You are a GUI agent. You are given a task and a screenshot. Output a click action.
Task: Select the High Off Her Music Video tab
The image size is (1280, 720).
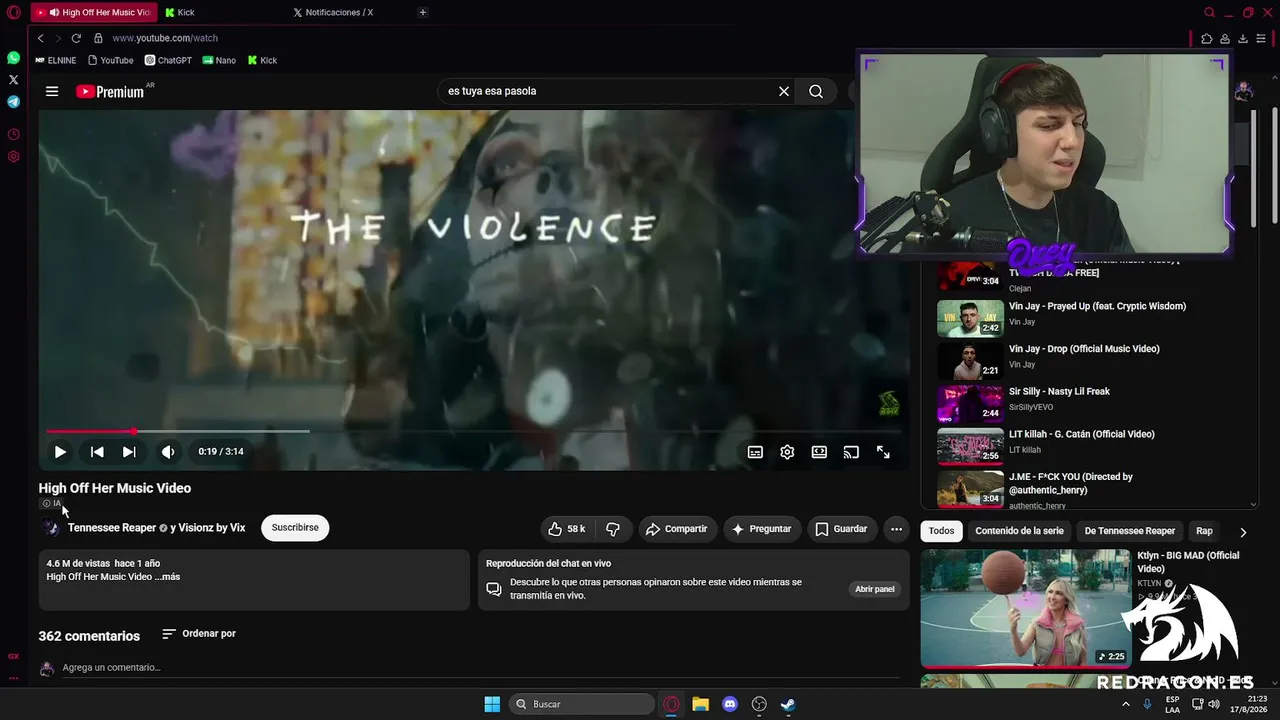coord(93,13)
